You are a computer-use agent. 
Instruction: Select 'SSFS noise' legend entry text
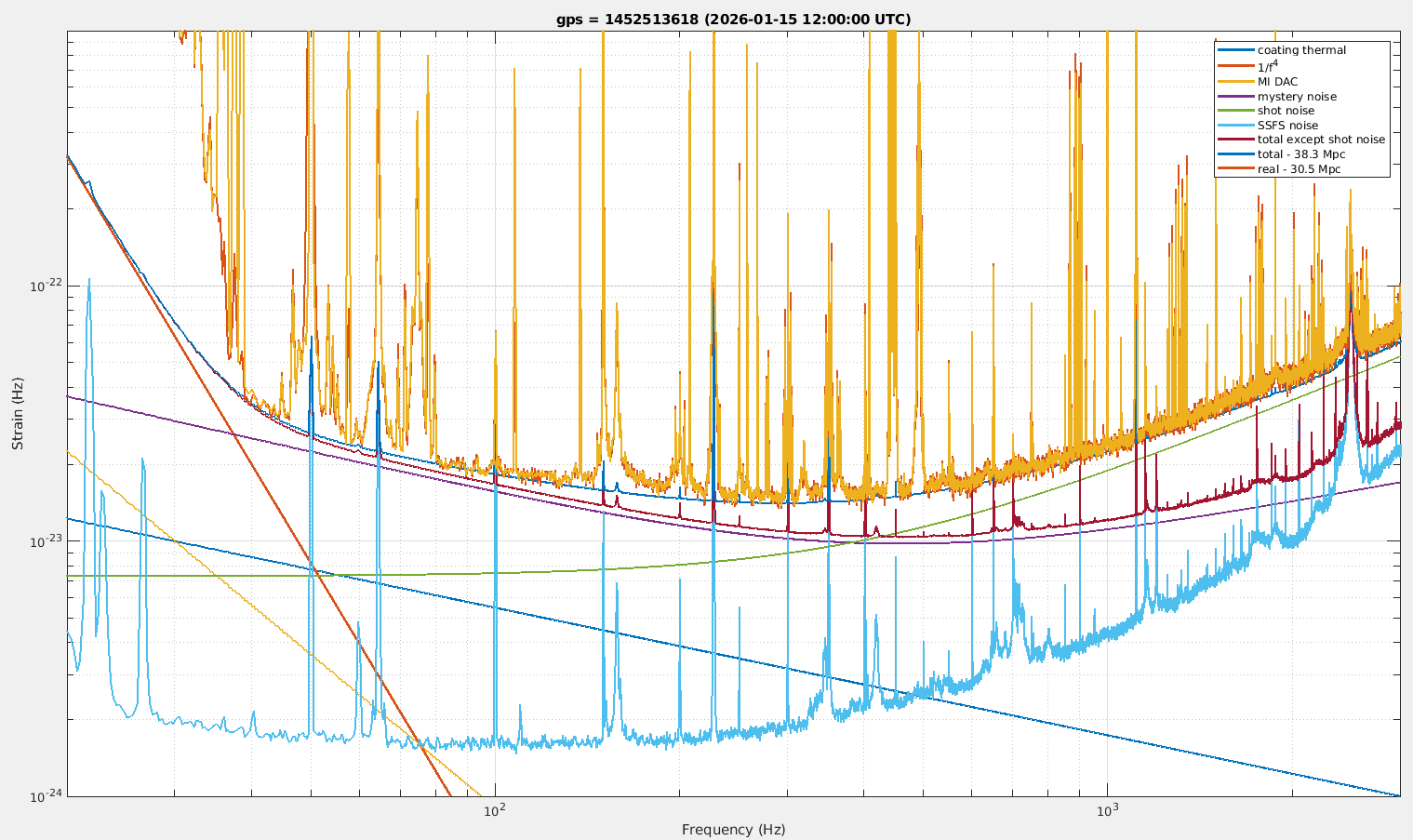(1287, 126)
